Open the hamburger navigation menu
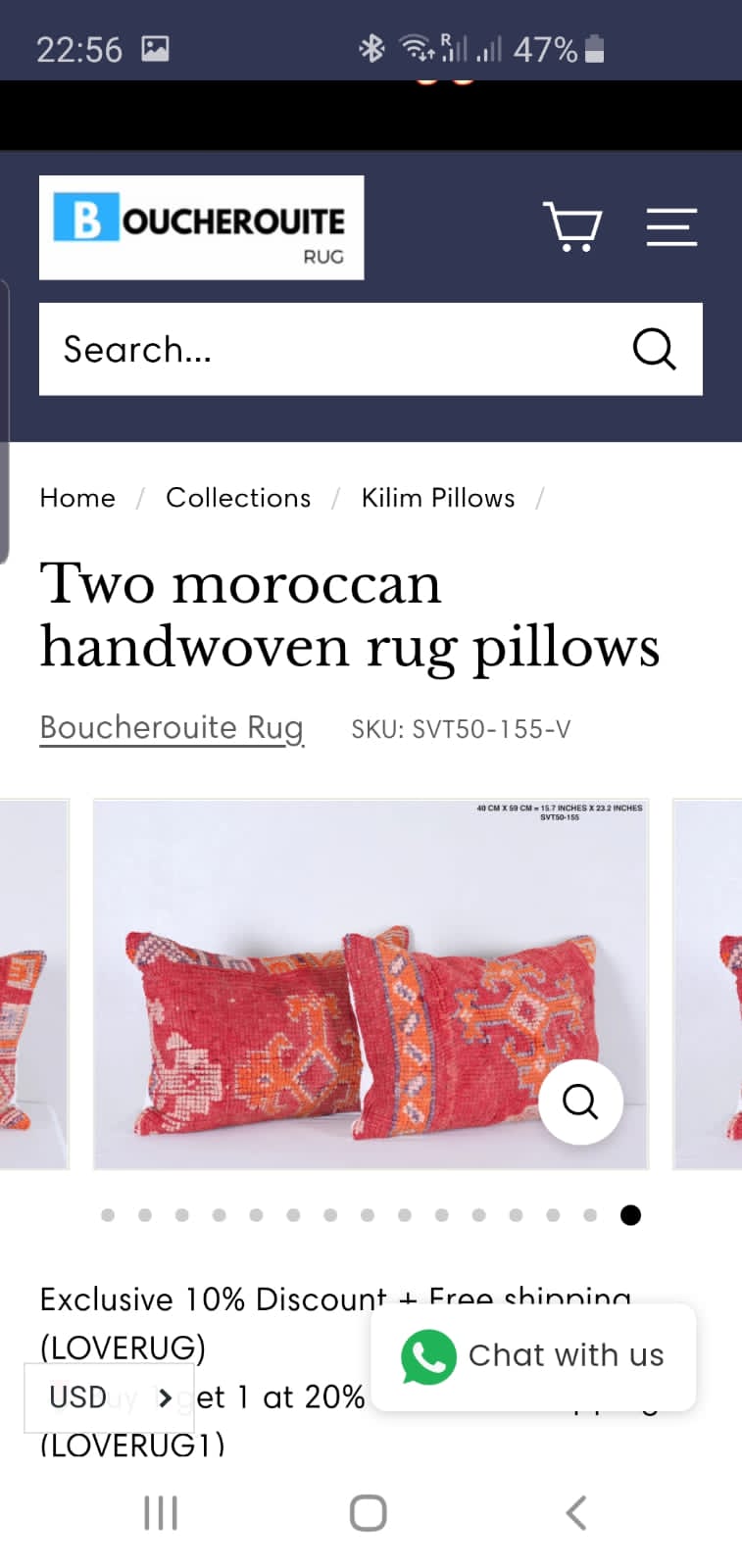The height and width of the screenshot is (1568, 742). [x=671, y=227]
